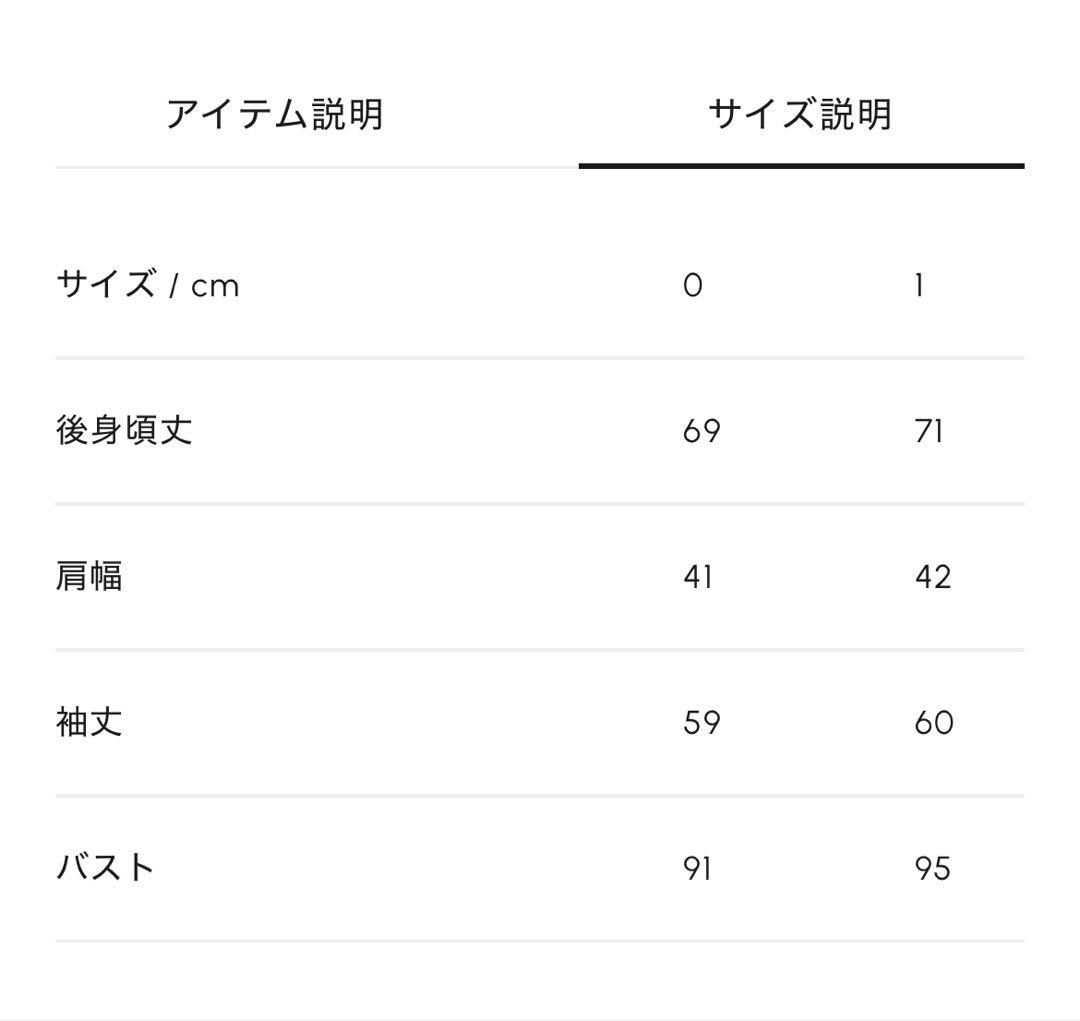The image size is (1080, 1021).
Task: Click the 袖丈 value 59
Action: [700, 722]
